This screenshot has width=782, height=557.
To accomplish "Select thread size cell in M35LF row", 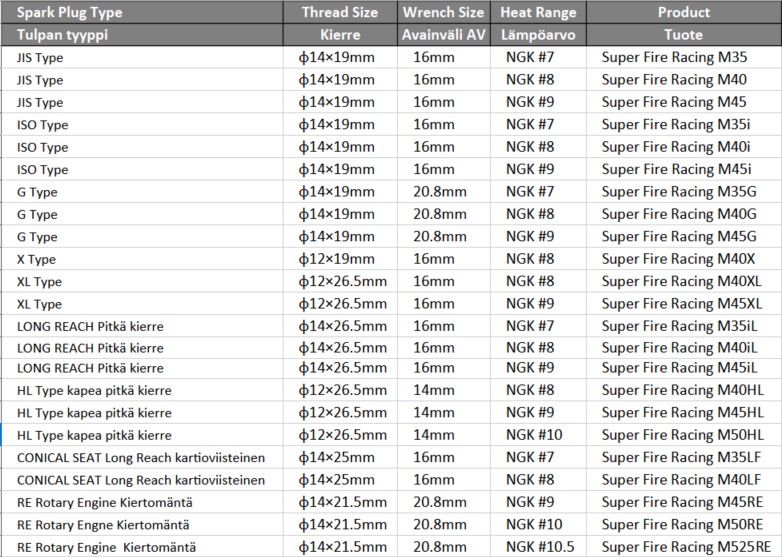I will pyautogui.click(x=340, y=457).
